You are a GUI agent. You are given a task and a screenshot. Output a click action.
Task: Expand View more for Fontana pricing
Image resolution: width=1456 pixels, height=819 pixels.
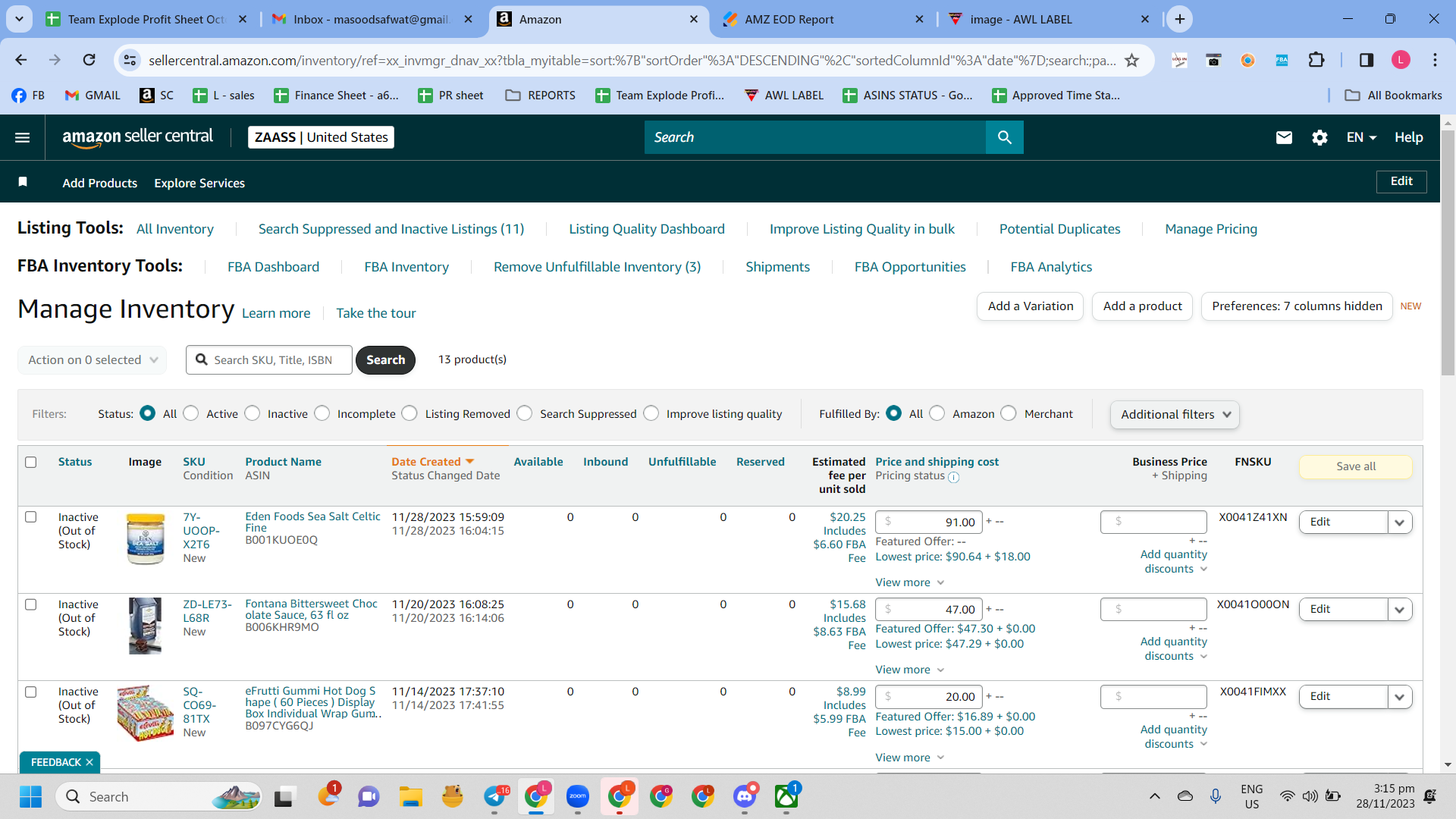coord(910,670)
